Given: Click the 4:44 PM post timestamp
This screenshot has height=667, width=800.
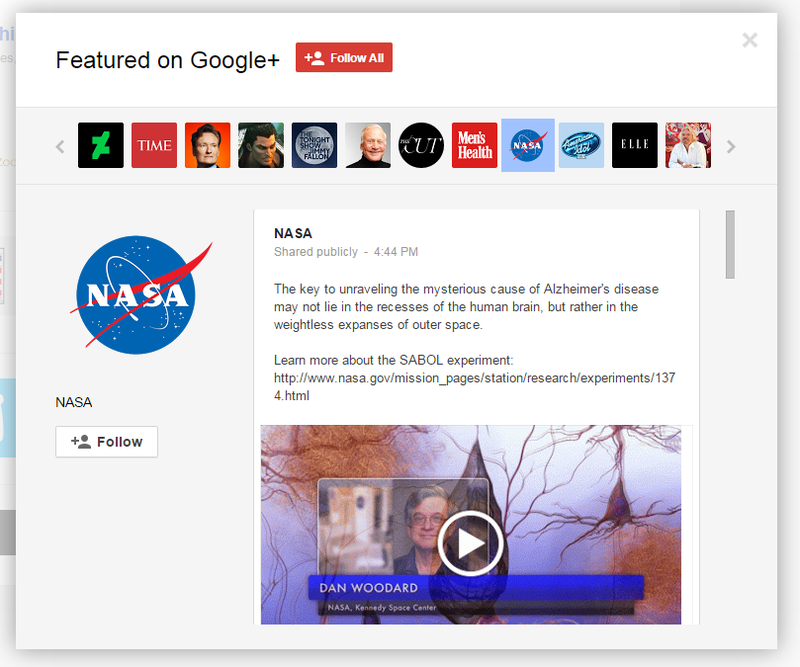Looking at the screenshot, I should 396,252.
